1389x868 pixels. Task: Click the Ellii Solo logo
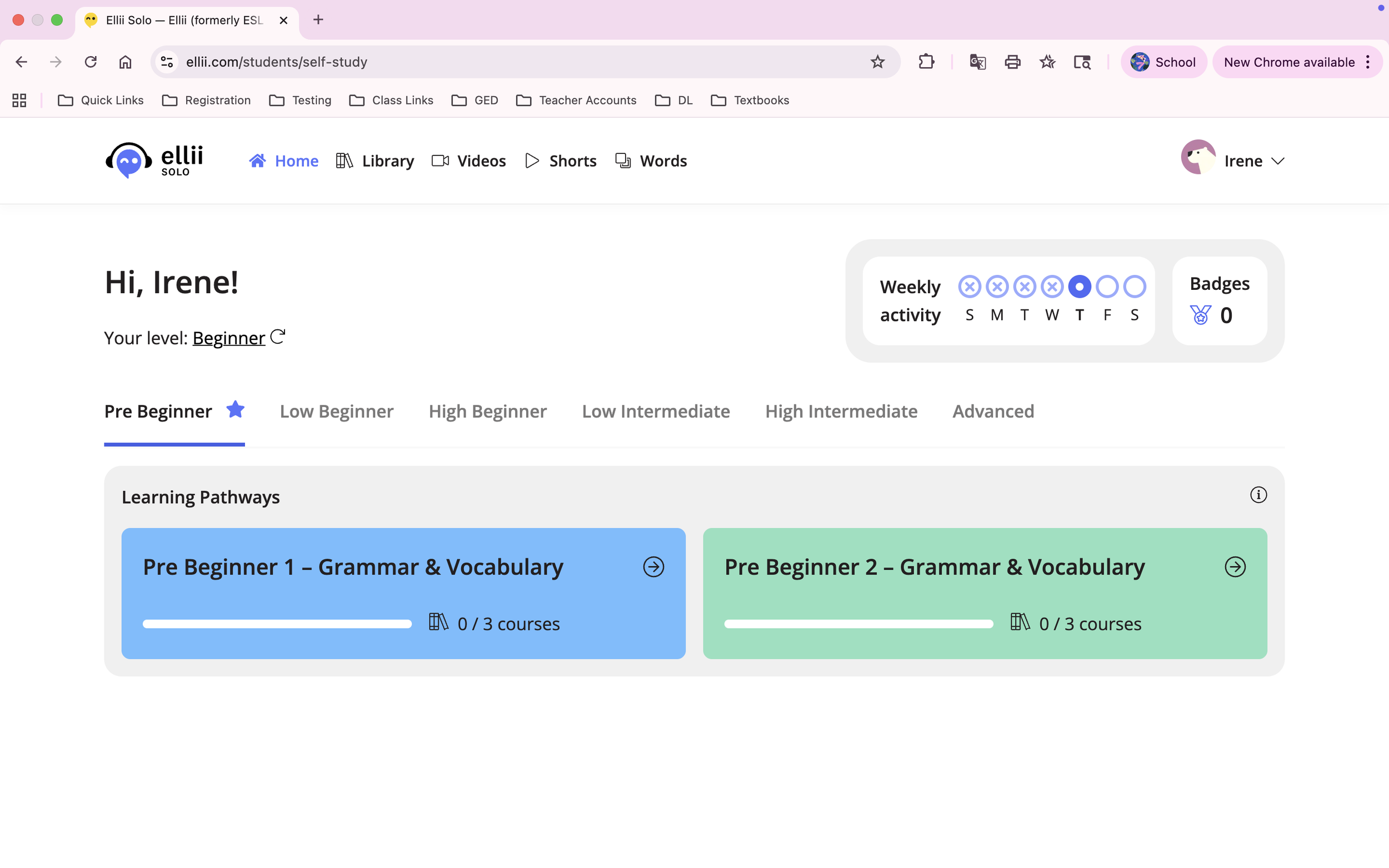click(x=154, y=160)
